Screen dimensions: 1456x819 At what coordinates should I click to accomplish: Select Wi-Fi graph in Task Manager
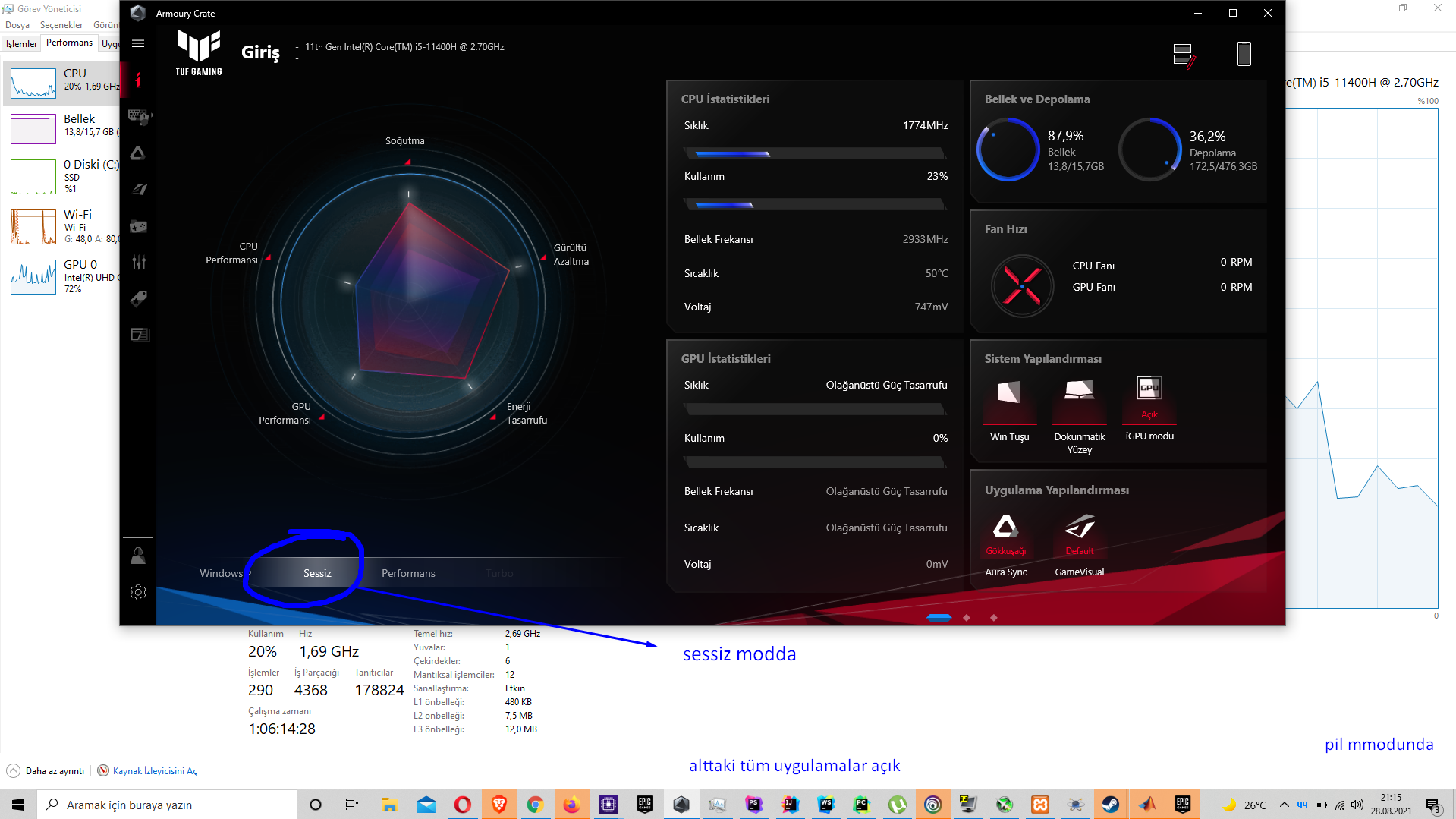(x=62, y=226)
